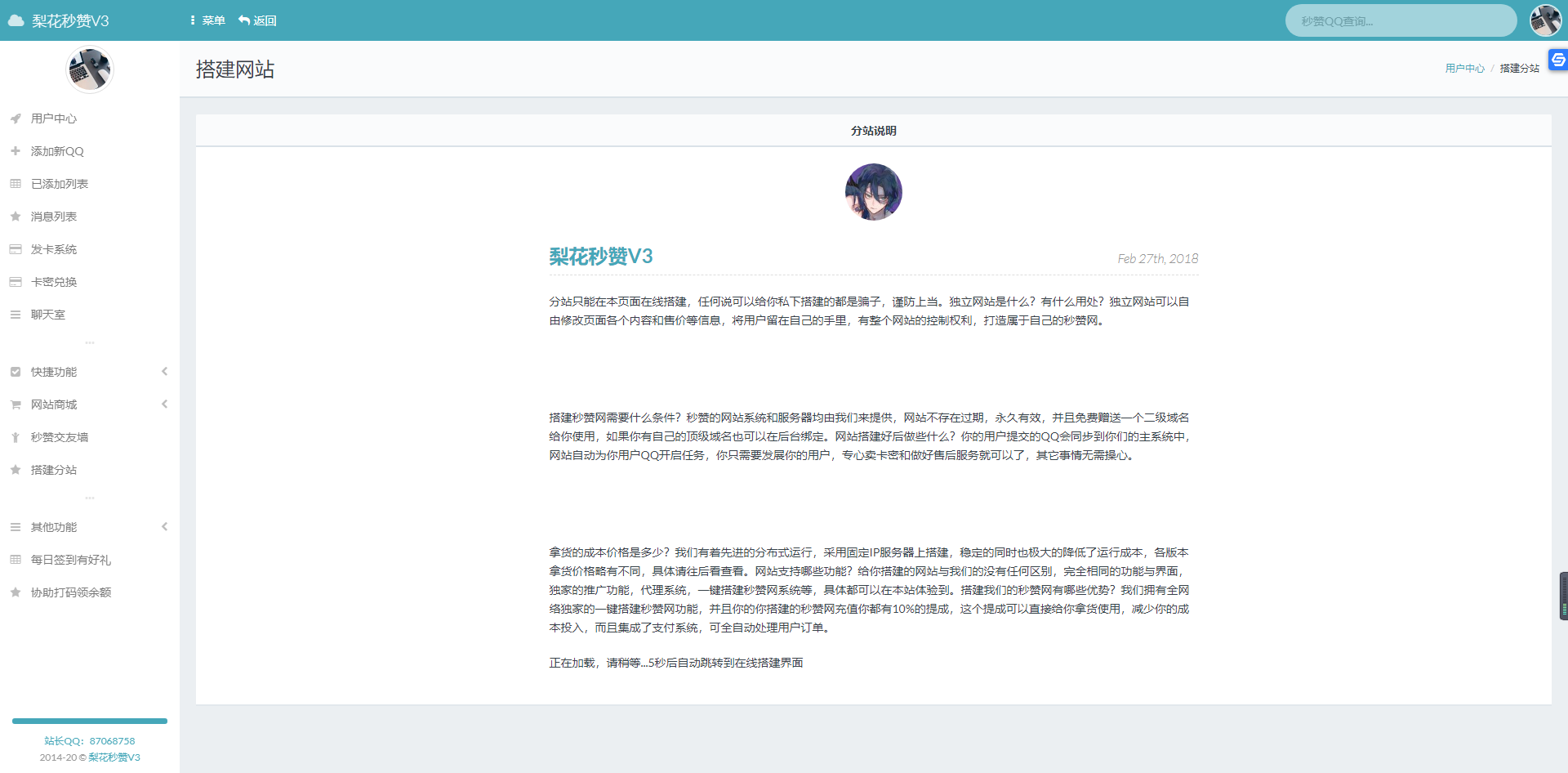Click 返回 in the top navigation
The image size is (1568, 773).
(257, 20)
